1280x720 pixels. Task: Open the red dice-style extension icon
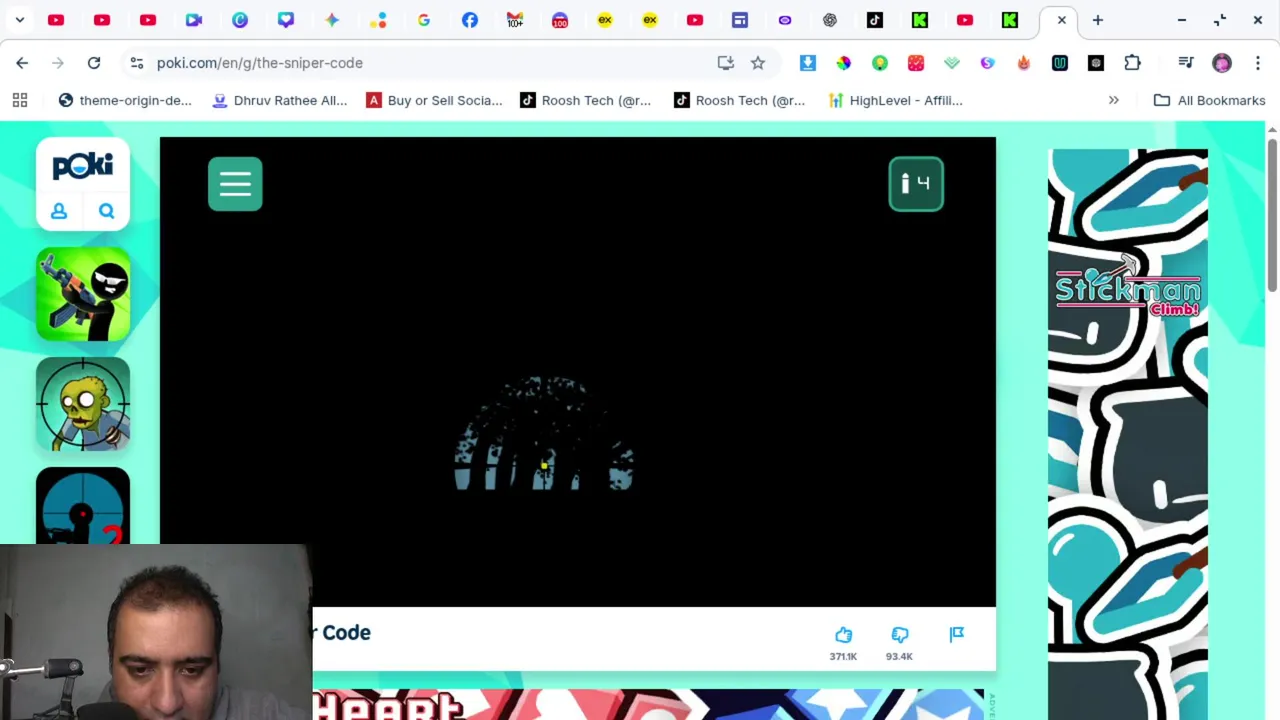tap(916, 63)
